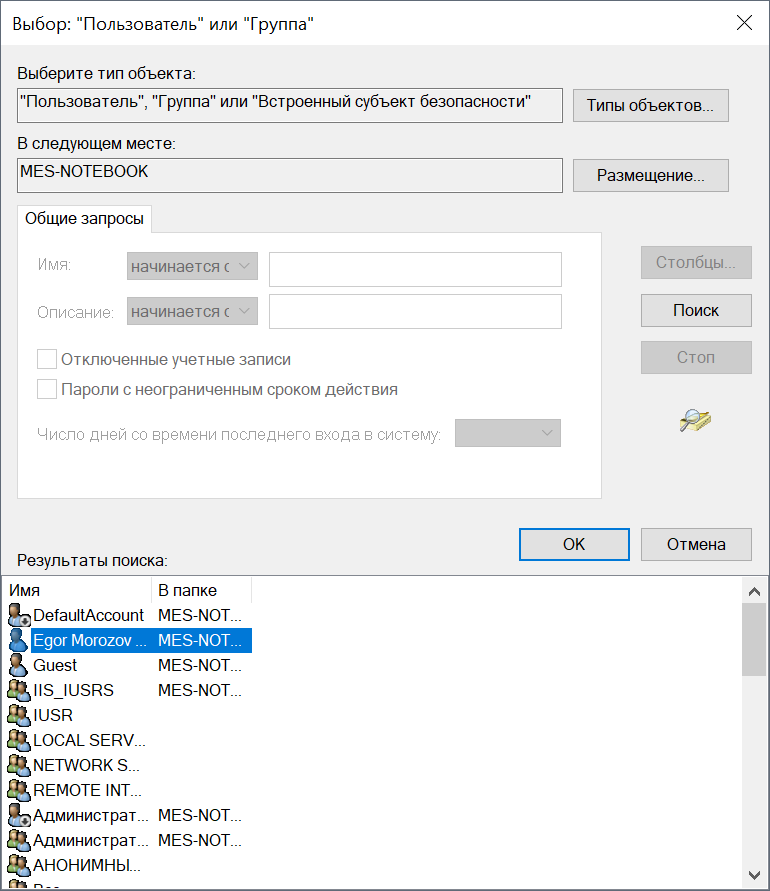Toggle Отключенные учетные записи checkbox
This screenshot has height=891, width=770.
47,359
